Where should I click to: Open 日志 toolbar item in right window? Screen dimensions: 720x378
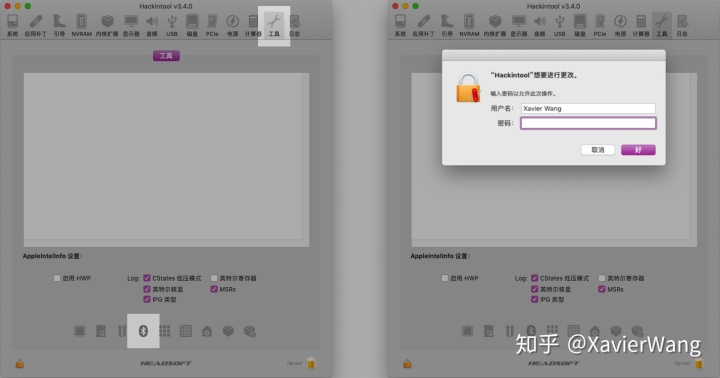coord(682,25)
